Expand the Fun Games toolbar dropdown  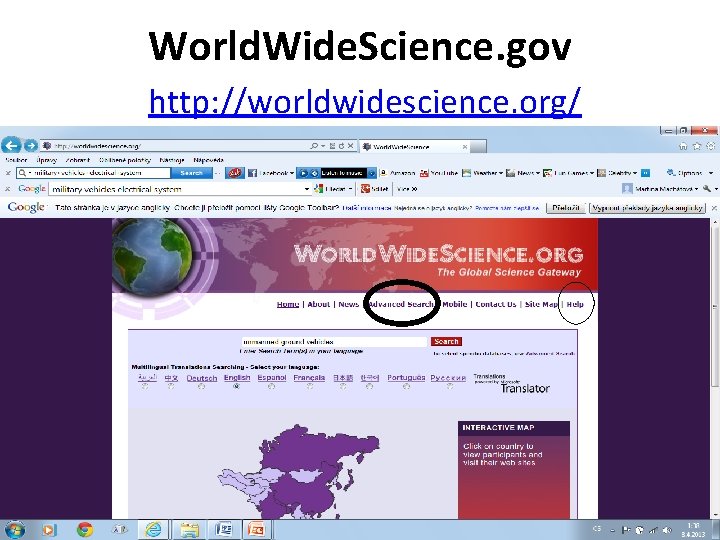(x=591, y=174)
